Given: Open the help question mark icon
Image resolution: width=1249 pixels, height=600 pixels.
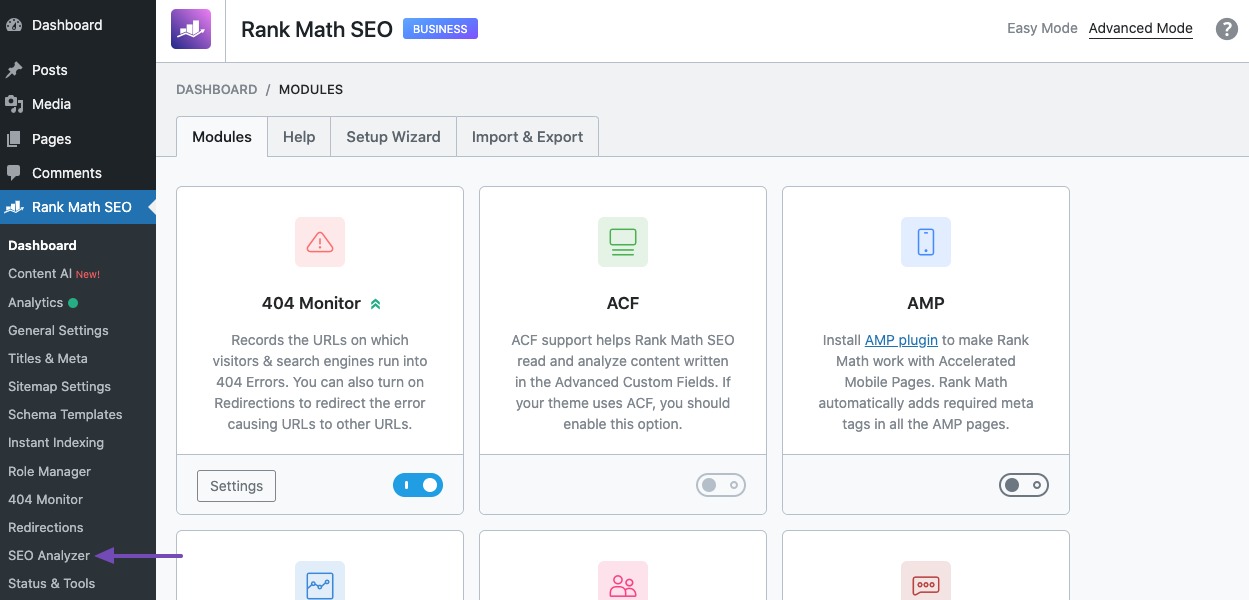Looking at the screenshot, I should point(1227,29).
